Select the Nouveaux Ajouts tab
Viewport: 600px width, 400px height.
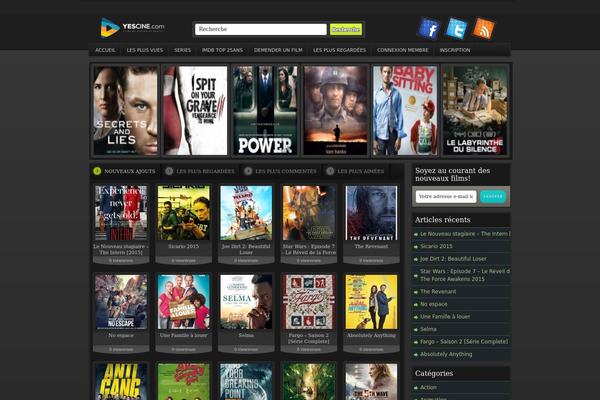[125, 171]
